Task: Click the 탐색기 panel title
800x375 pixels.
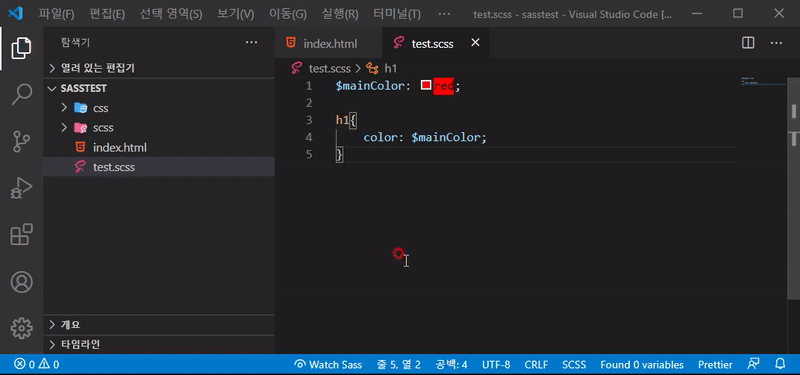Action: pyautogui.click(x=76, y=43)
